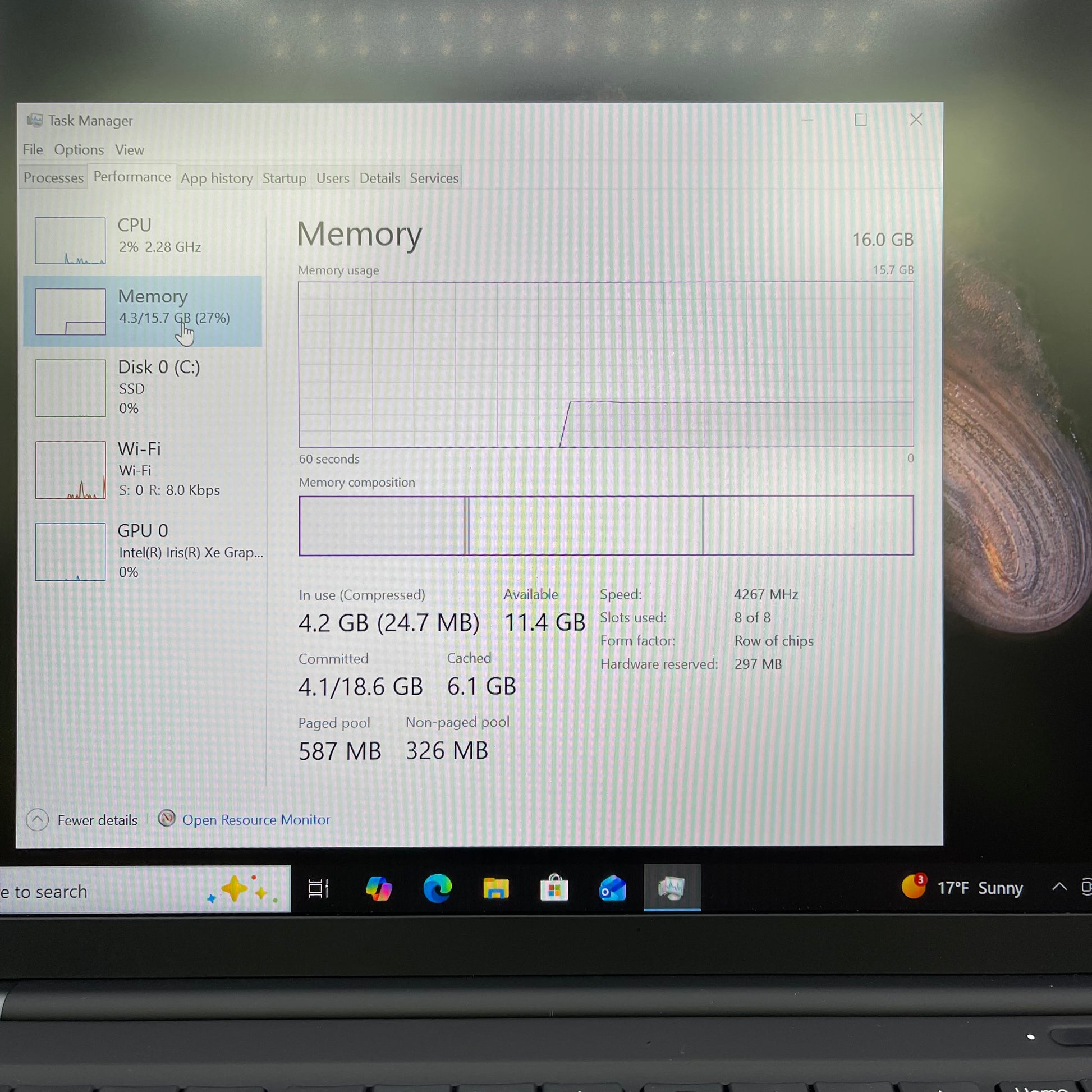Switch to the App history tab
The image size is (1092, 1092).
coord(217,178)
